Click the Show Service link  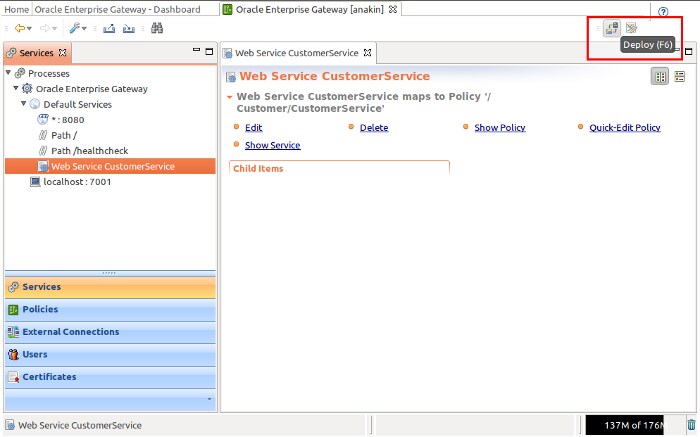[x=272, y=145]
